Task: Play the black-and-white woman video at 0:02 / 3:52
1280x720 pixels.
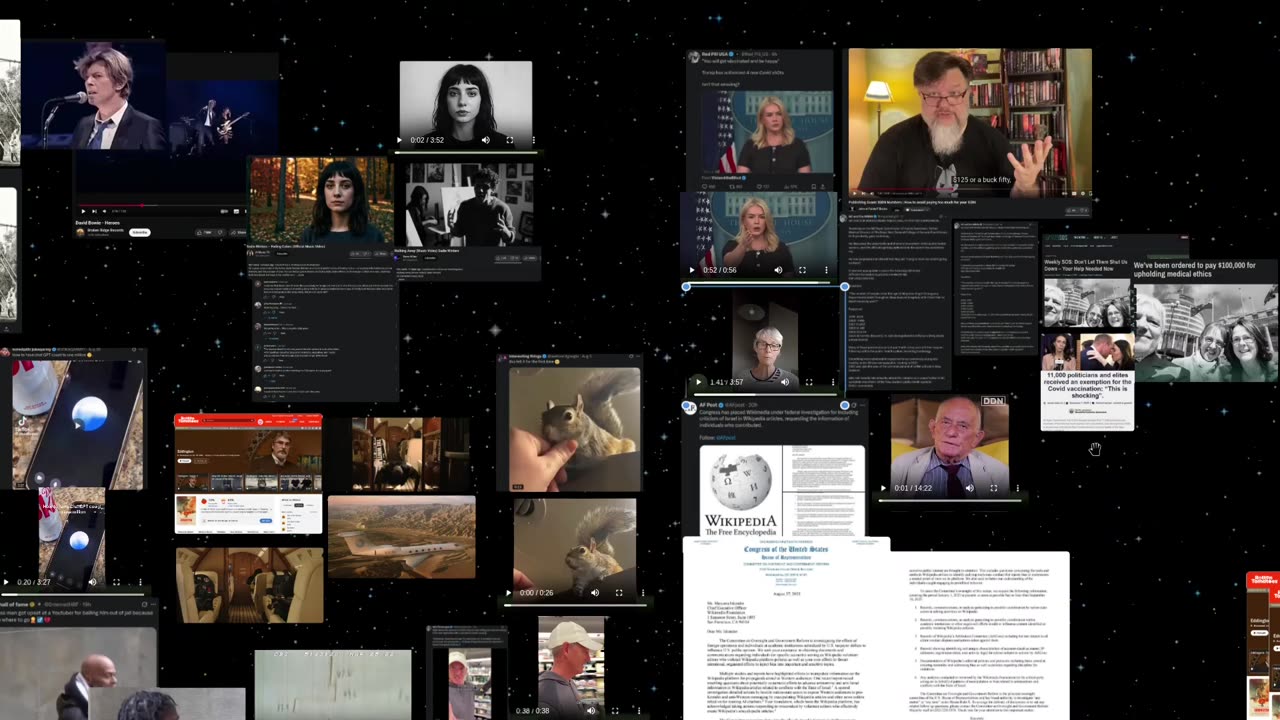Action: [400, 140]
